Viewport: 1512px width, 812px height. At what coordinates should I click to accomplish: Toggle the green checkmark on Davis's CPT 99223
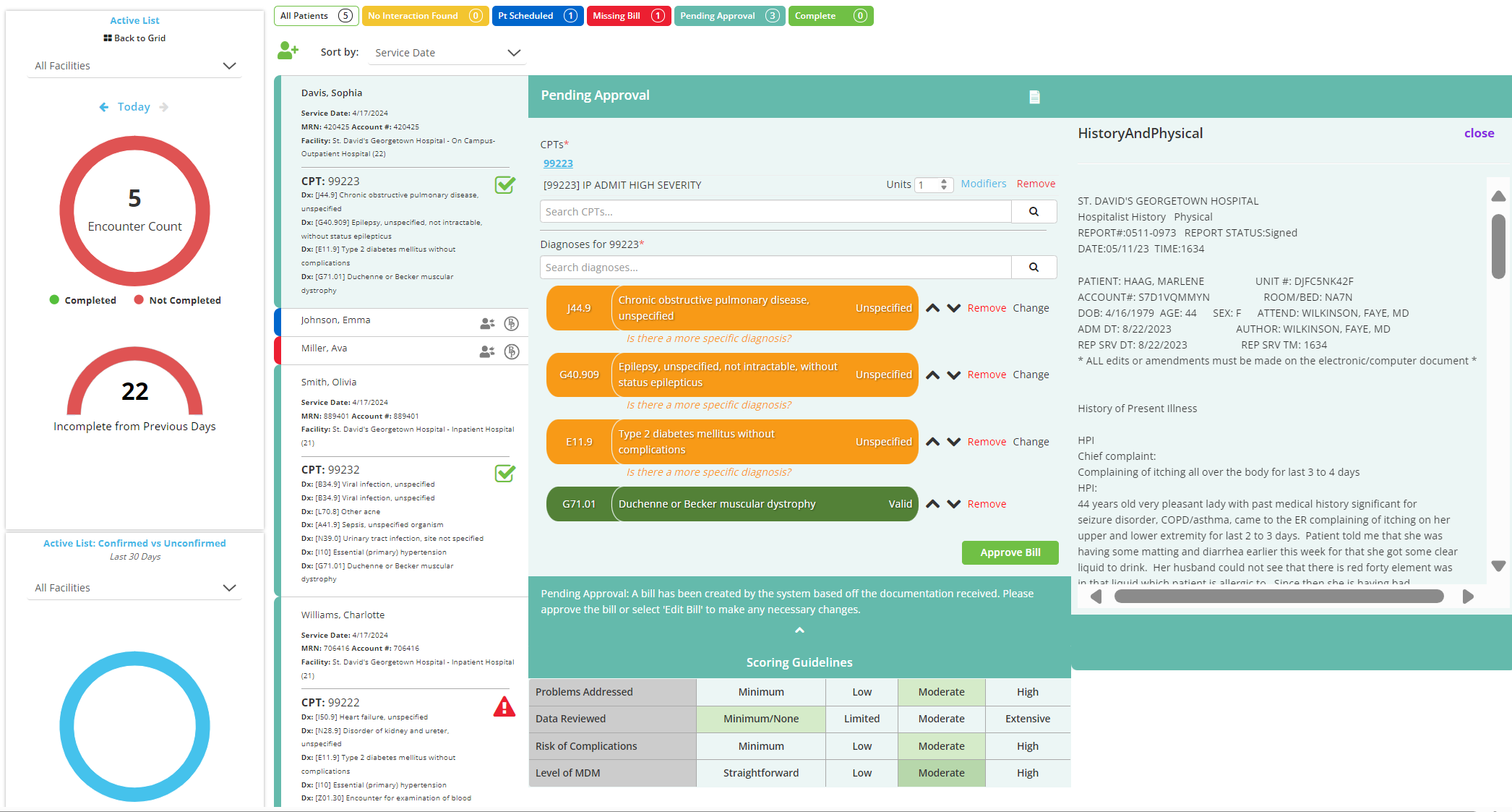(x=504, y=185)
